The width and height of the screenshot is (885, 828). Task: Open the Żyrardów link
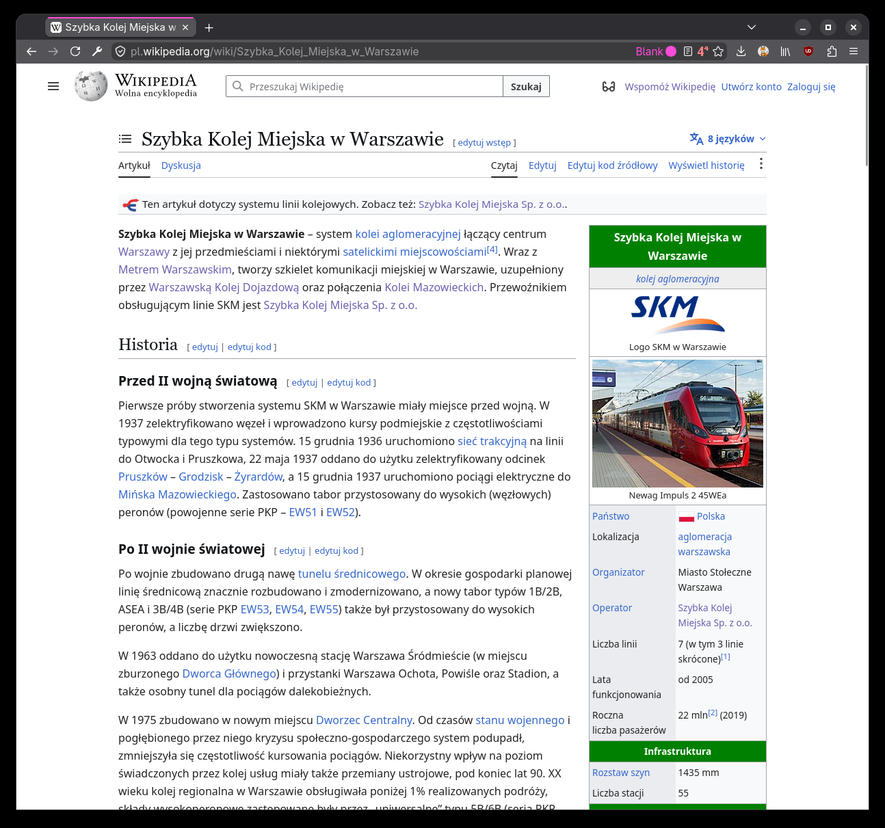[258, 476]
